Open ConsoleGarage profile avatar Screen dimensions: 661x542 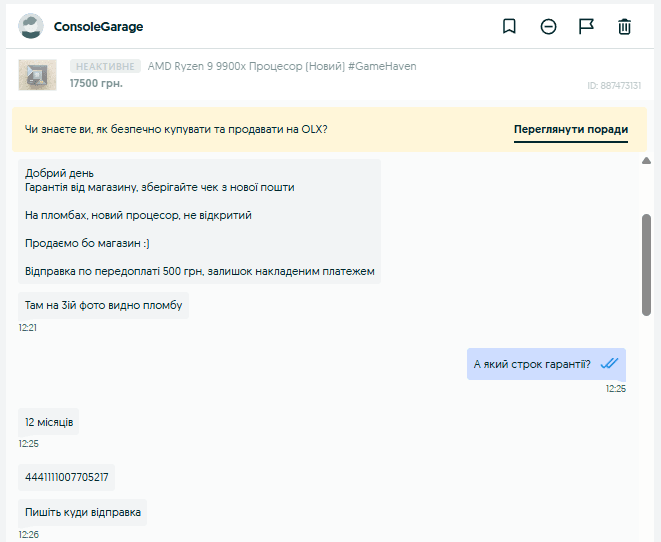click(31, 27)
